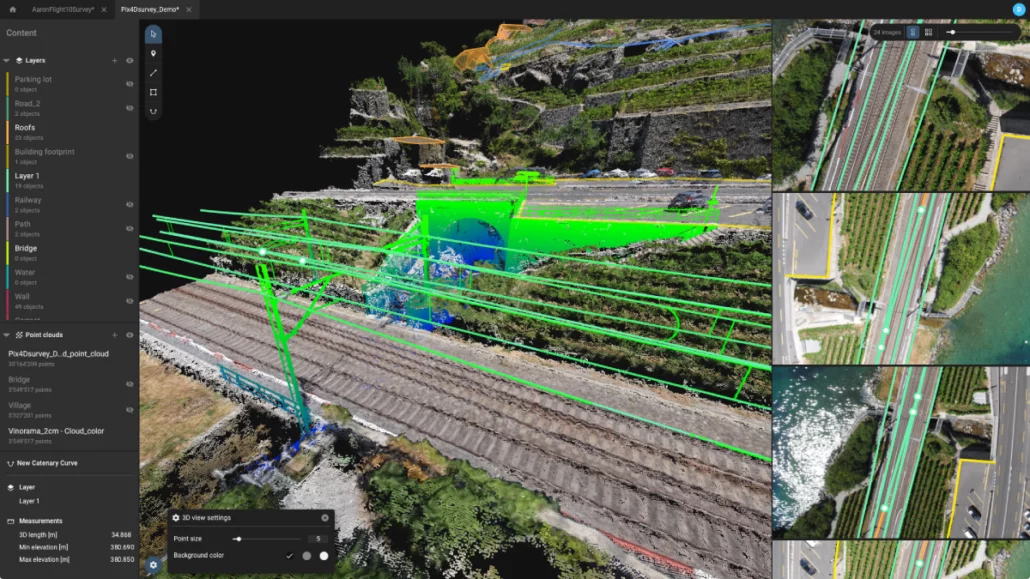Switch to AaronFlight10Survey tab
This screenshot has width=1030, height=579.
coord(62,9)
